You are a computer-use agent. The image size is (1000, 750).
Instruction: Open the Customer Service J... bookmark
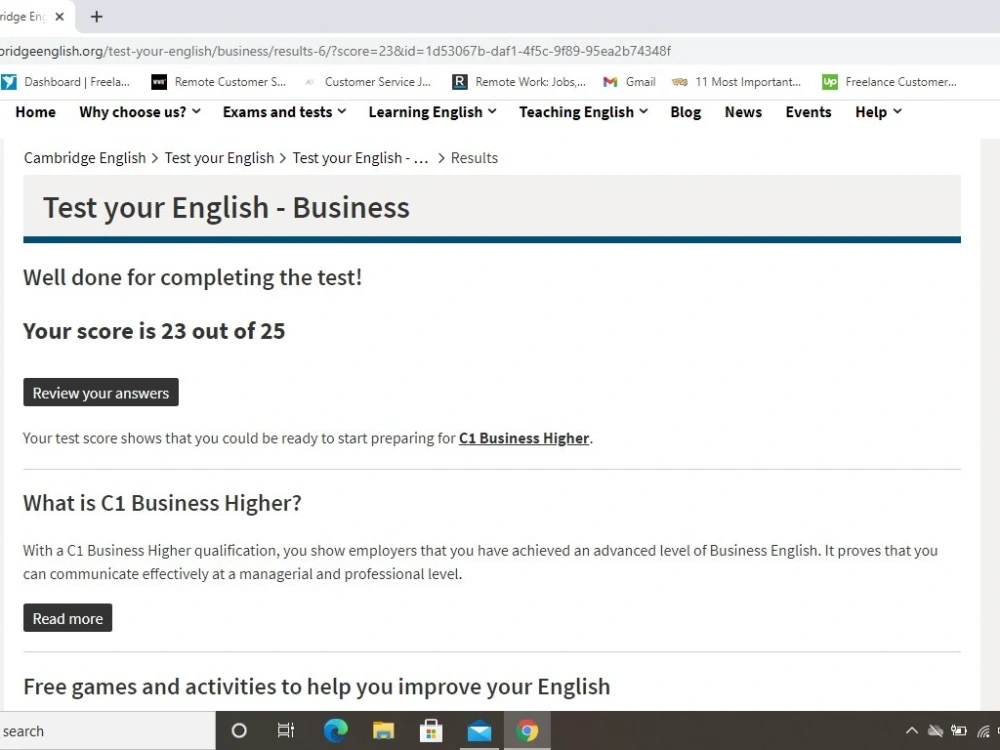[367, 82]
